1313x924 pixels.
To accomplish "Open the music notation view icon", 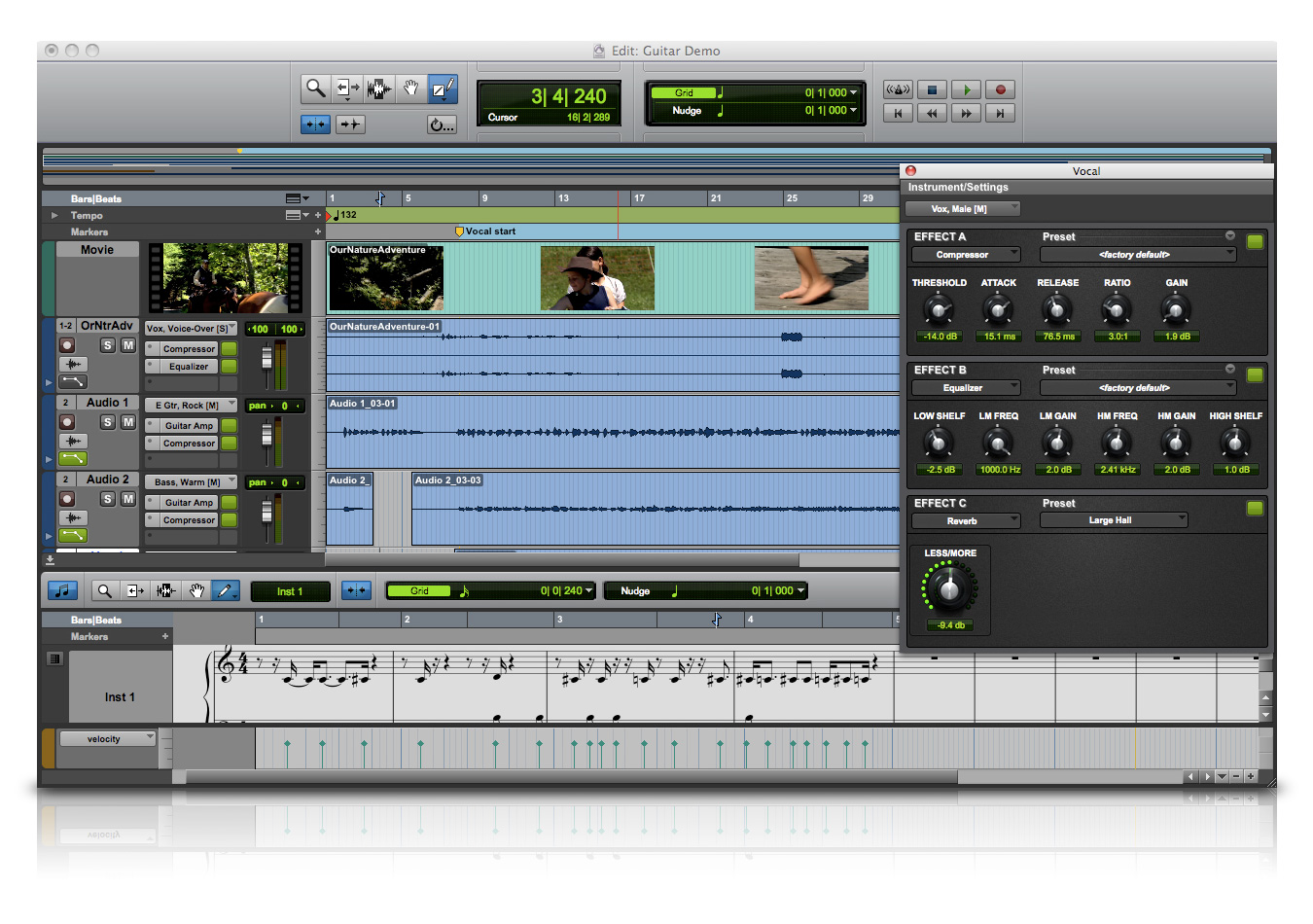I will (62, 590).
